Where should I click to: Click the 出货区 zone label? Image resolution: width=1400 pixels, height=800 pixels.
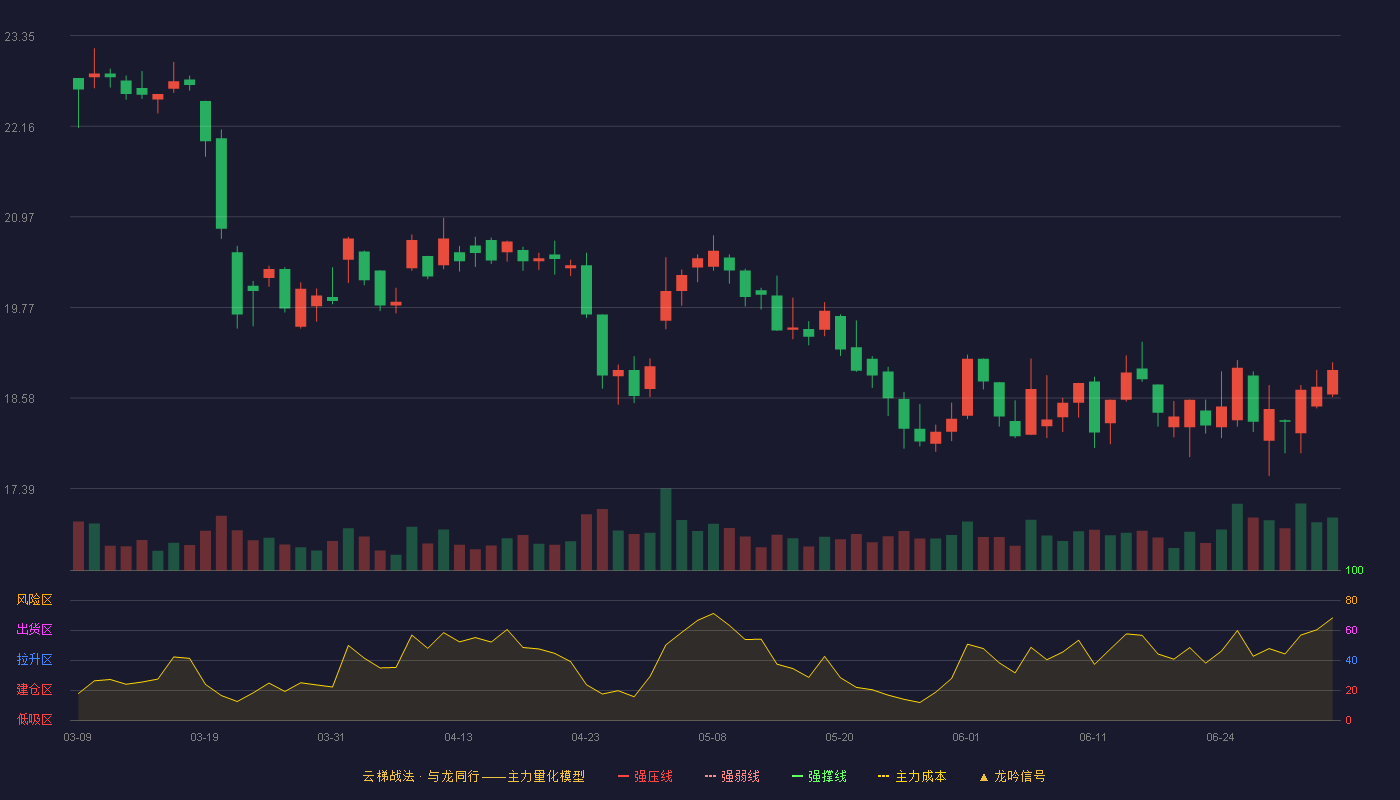(x=35, y=630)
